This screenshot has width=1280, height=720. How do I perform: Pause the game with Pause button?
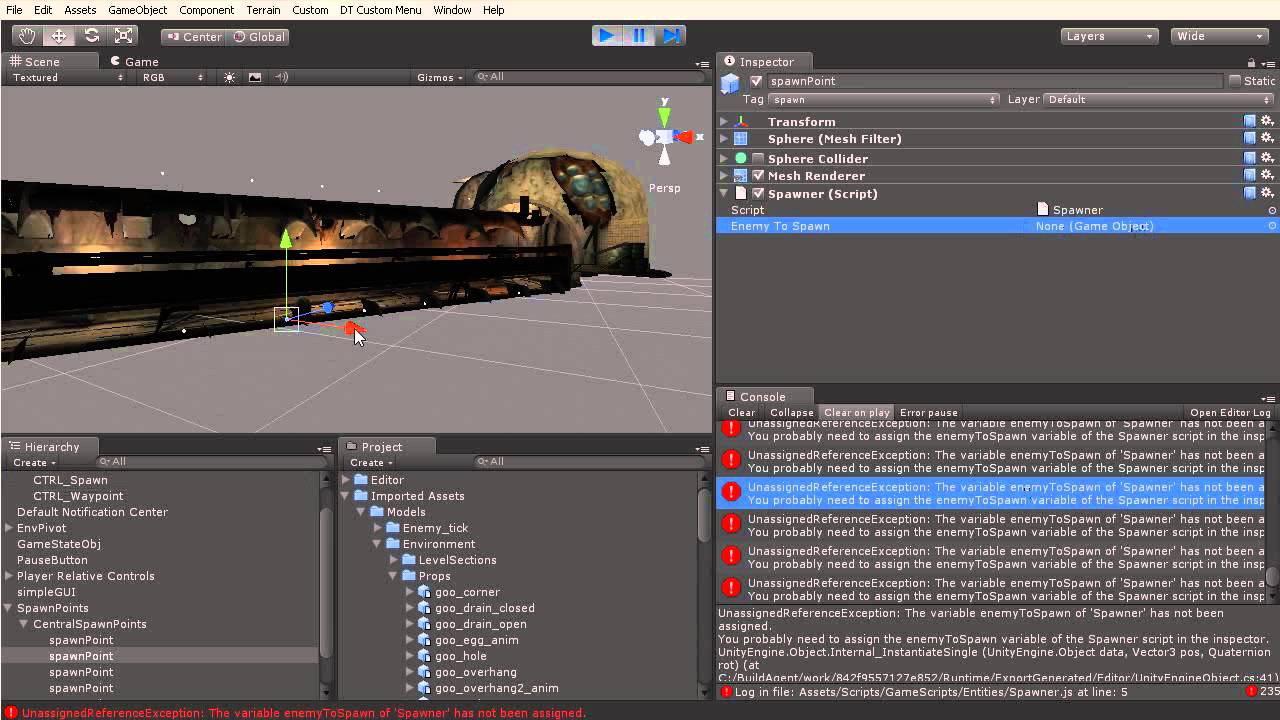click(x=639, y=36)
